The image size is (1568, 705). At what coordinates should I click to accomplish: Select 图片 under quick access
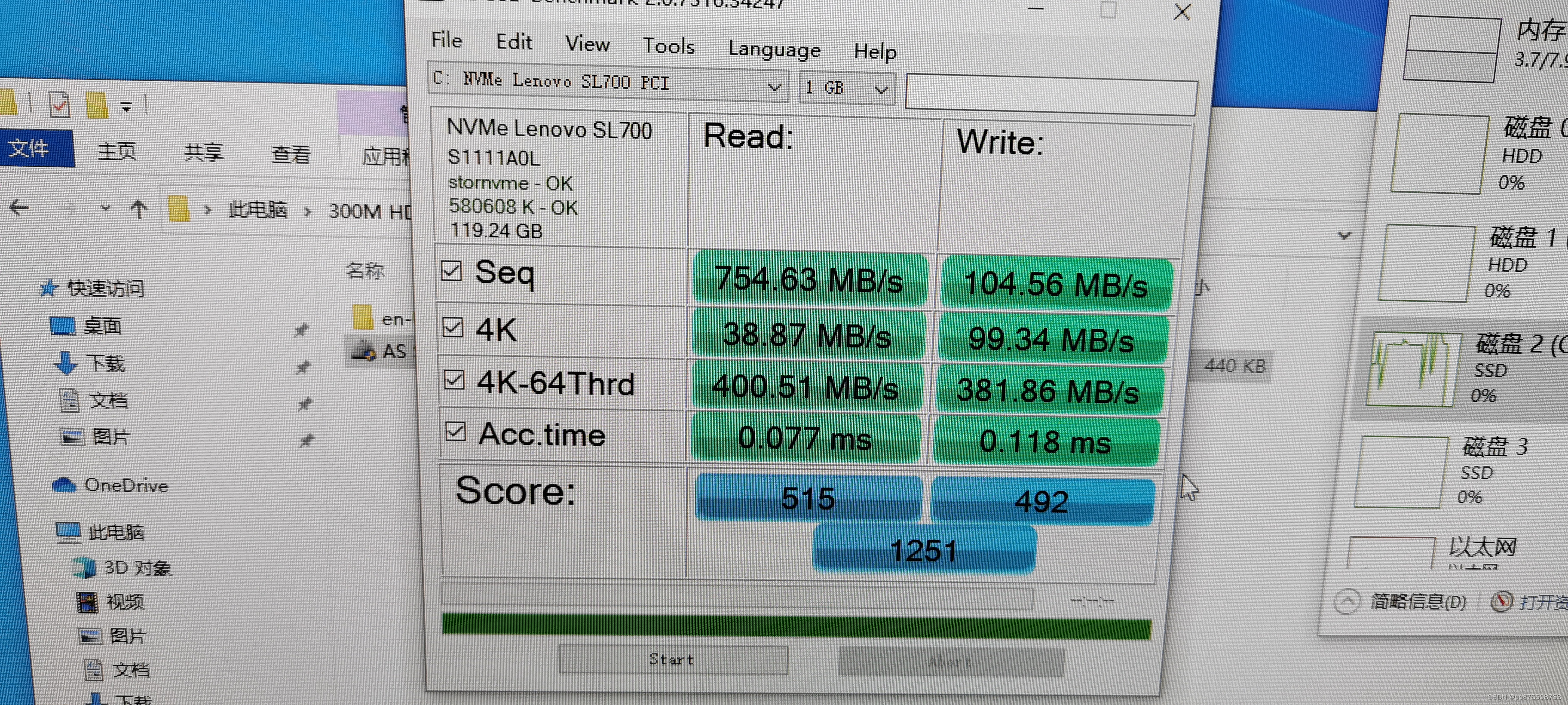(x=111, y=436)
